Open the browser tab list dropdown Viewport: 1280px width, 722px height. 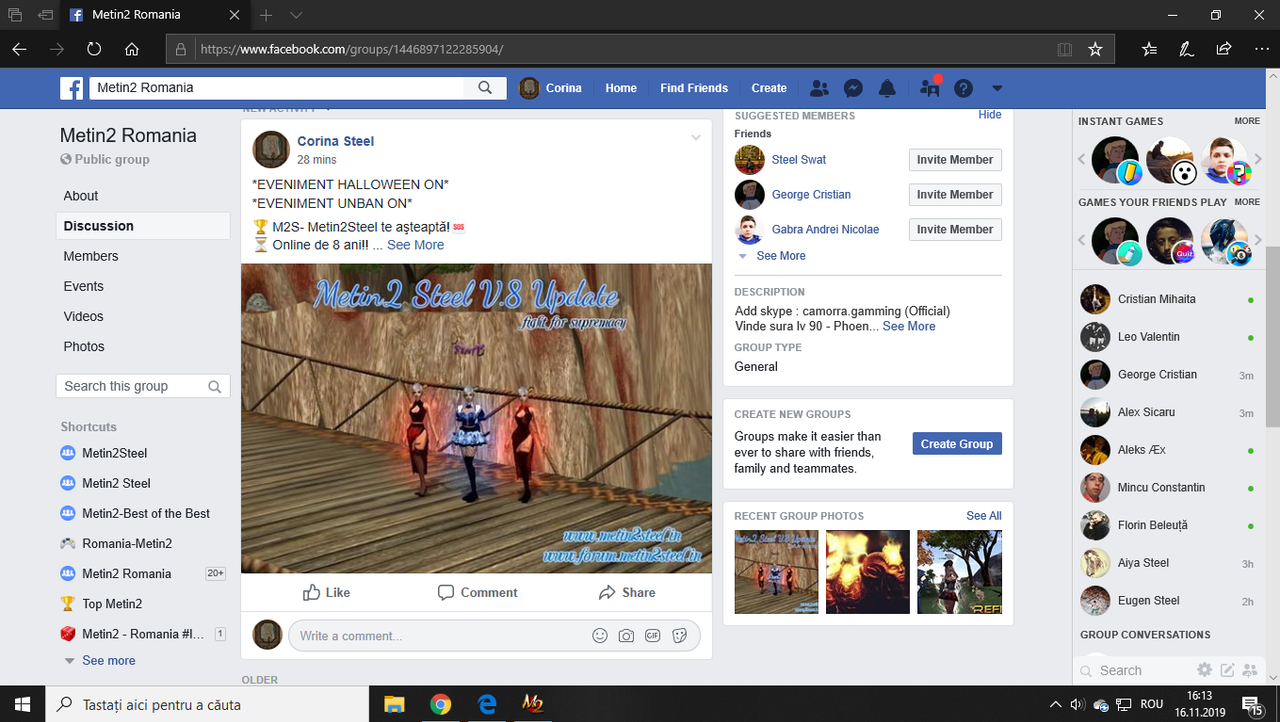296,15
